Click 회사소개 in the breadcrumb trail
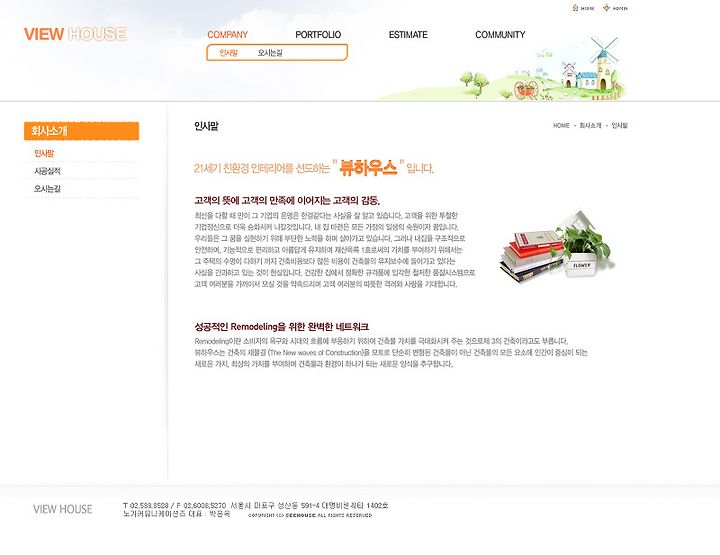Image resolution: width=720 pixels, height=555 pixels. point(590,125)
